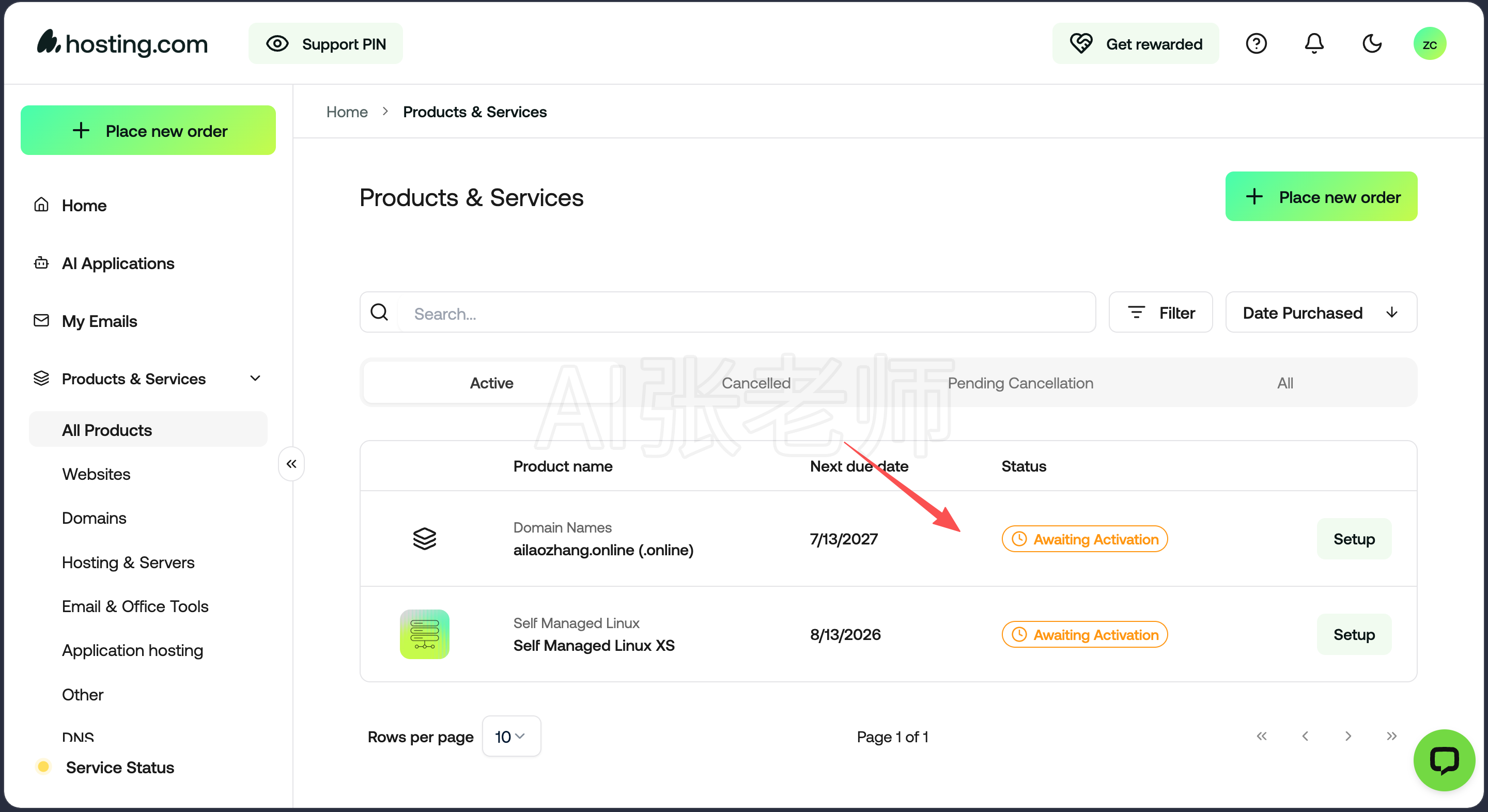The height and width of the screenshot is (812, 1488).
Task: Open the live chat widget
Action: (1444, 760)
